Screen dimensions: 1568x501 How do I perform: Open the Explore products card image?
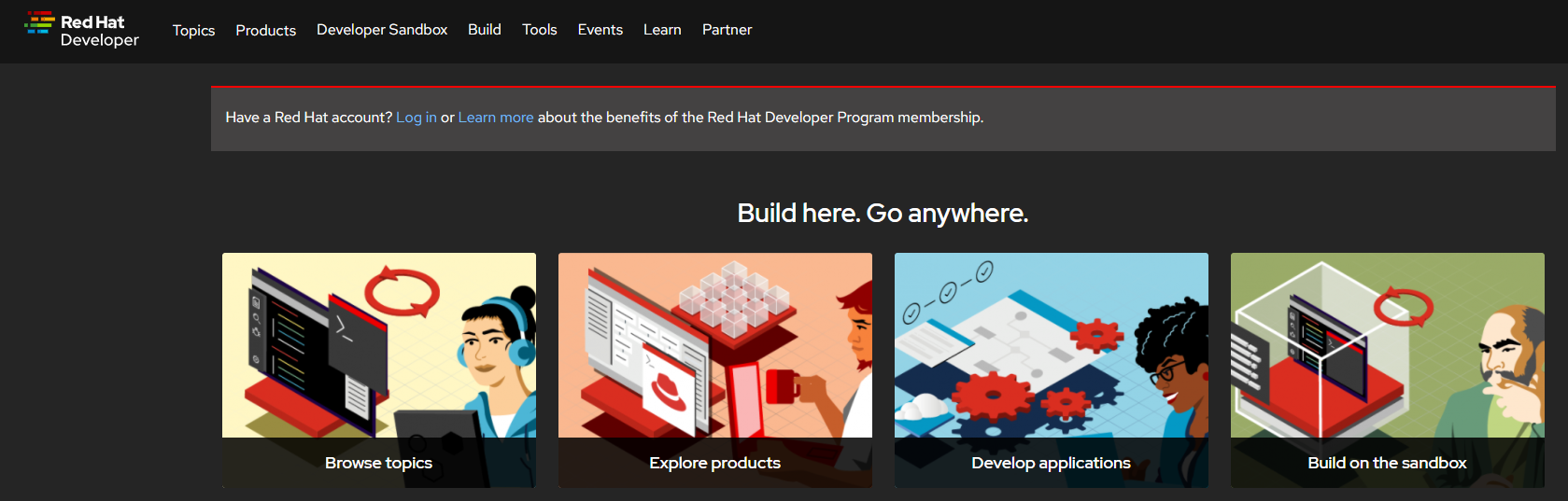(x=715, y=345)
